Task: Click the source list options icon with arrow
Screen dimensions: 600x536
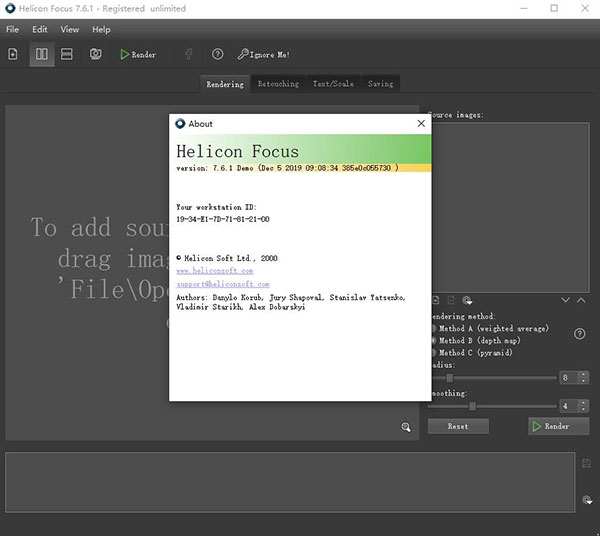Action: point(467,301)
